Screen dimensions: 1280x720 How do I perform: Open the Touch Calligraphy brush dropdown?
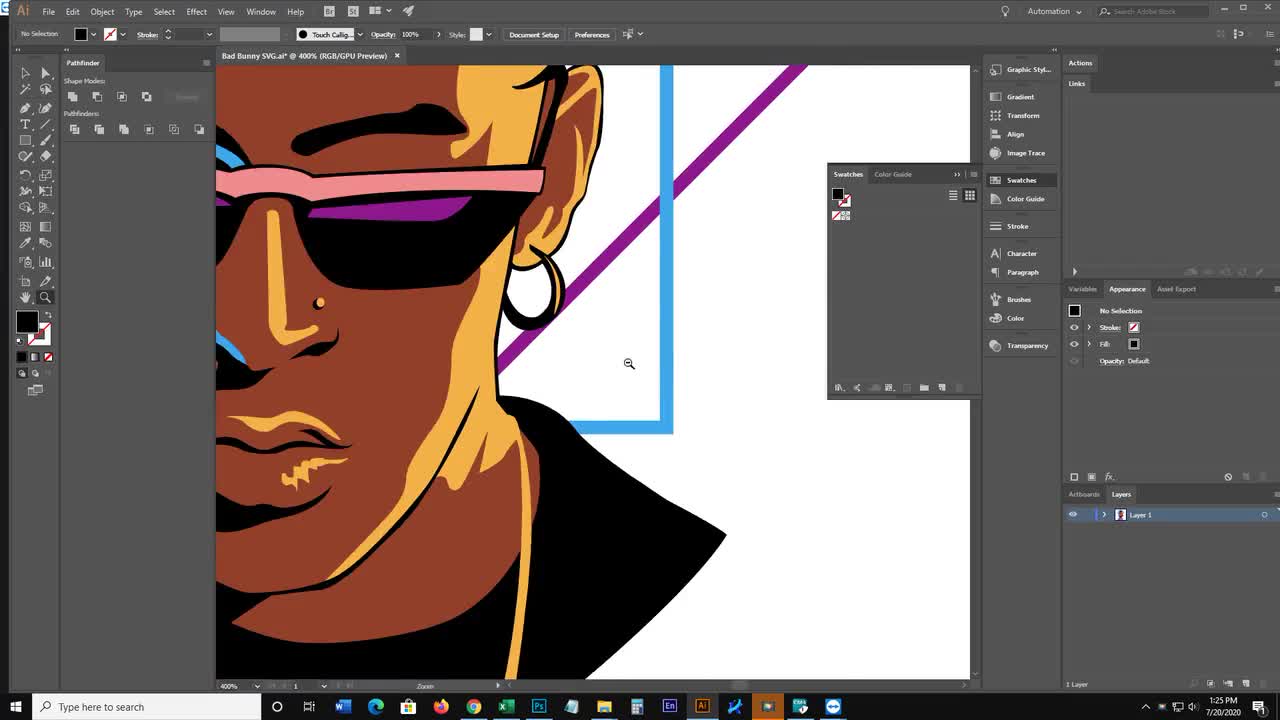360,34
